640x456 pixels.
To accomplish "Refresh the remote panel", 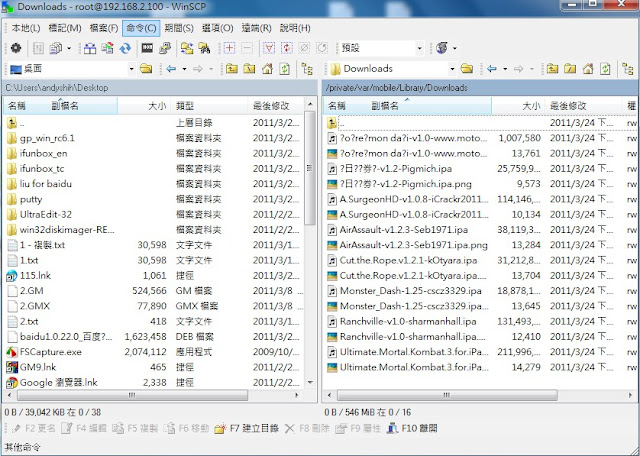I will (x=605, y=69).
